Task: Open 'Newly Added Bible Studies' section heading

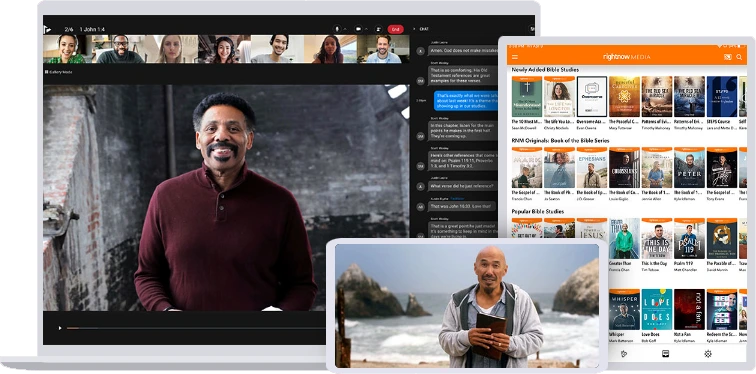Action: pos(545,70)
